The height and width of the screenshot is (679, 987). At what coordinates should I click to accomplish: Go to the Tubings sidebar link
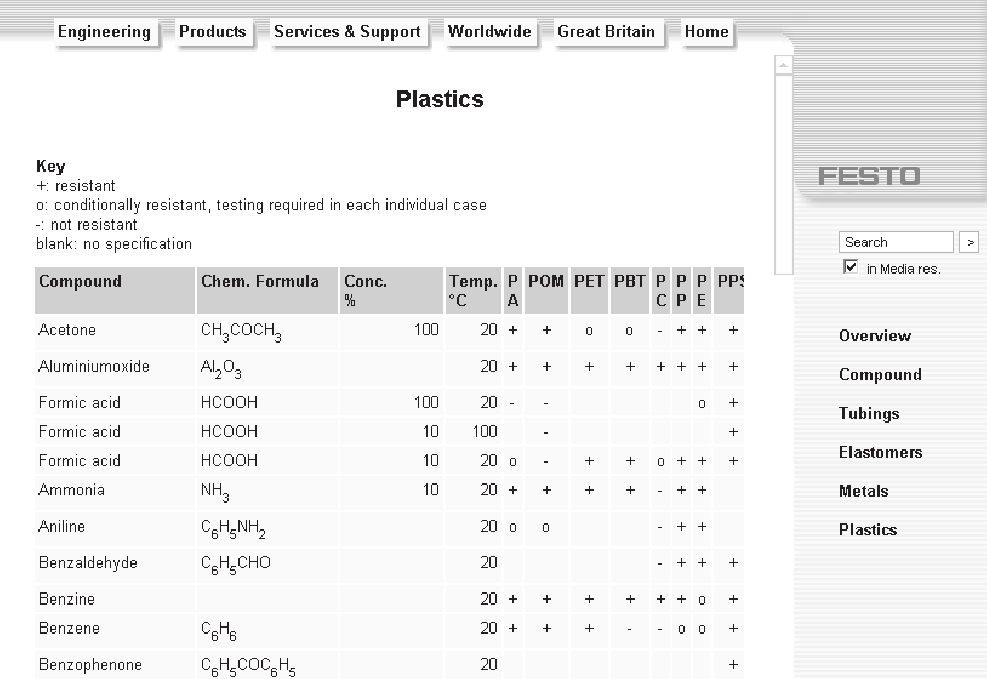coord(869,413)
